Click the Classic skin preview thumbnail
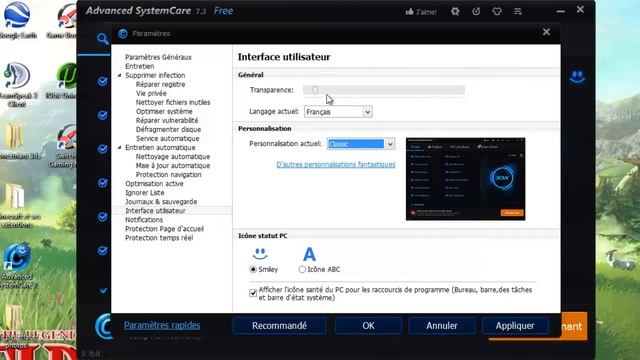 [465, 179]
